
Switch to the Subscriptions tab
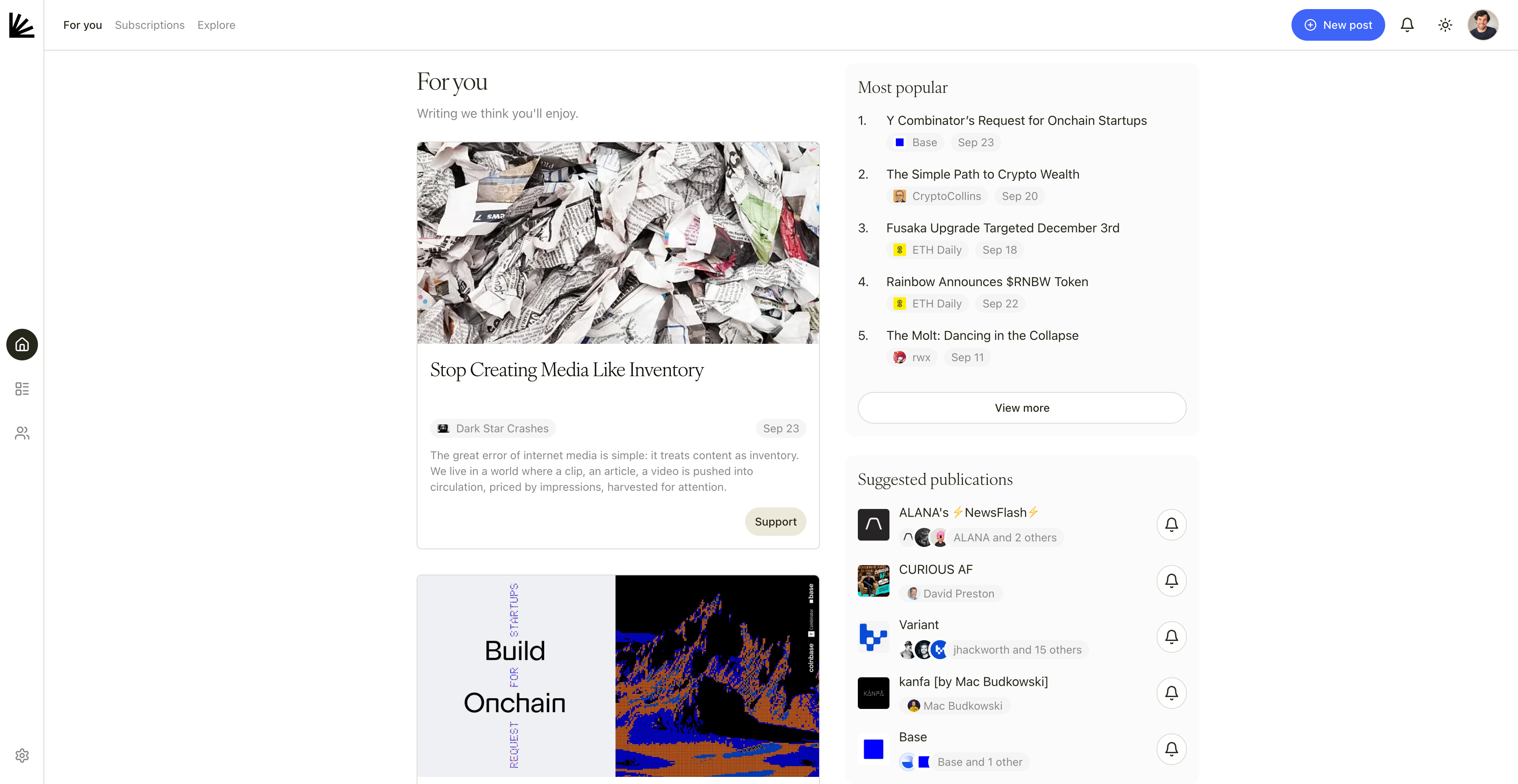pyautogui.click(x=150, y=25)
